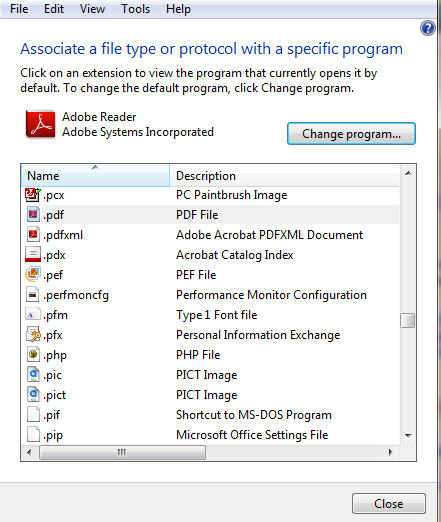
Task: Select the .pdf extension name
Action: click(x=53, y=215)
